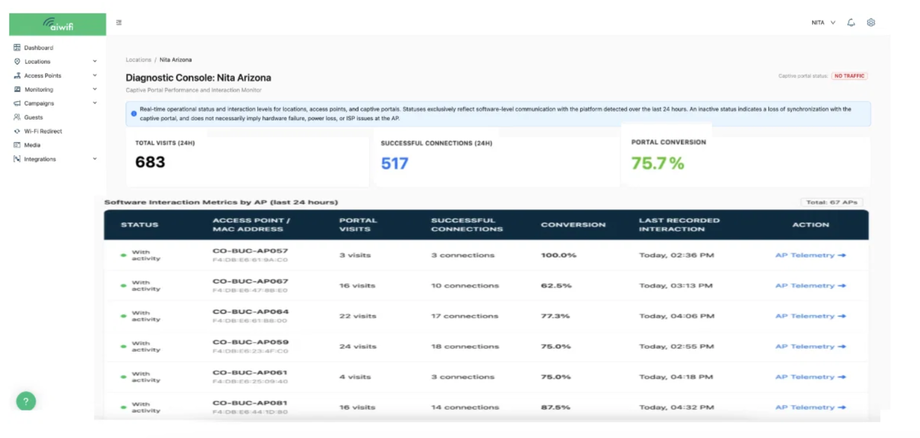Expand the Campaigns submenu chevron
This screenshot has height=438, width=920.
94,103
